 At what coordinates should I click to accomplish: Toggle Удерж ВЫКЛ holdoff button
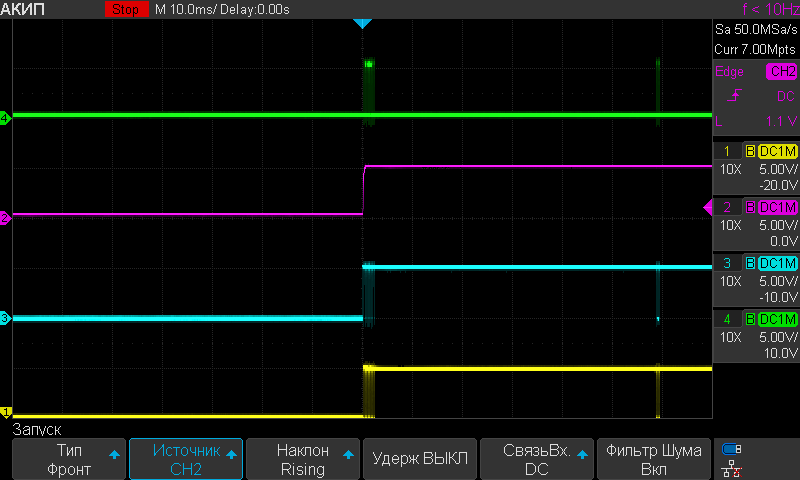coord(420,459)
